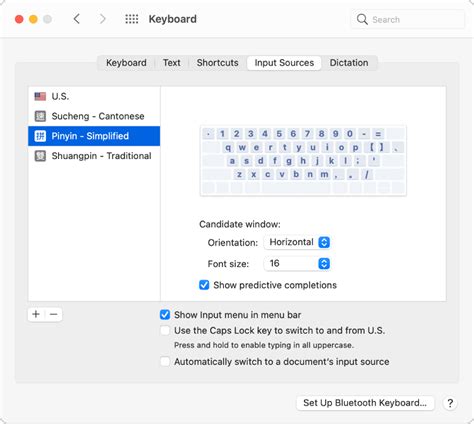Switch to the Text tab

pos(172,63)
